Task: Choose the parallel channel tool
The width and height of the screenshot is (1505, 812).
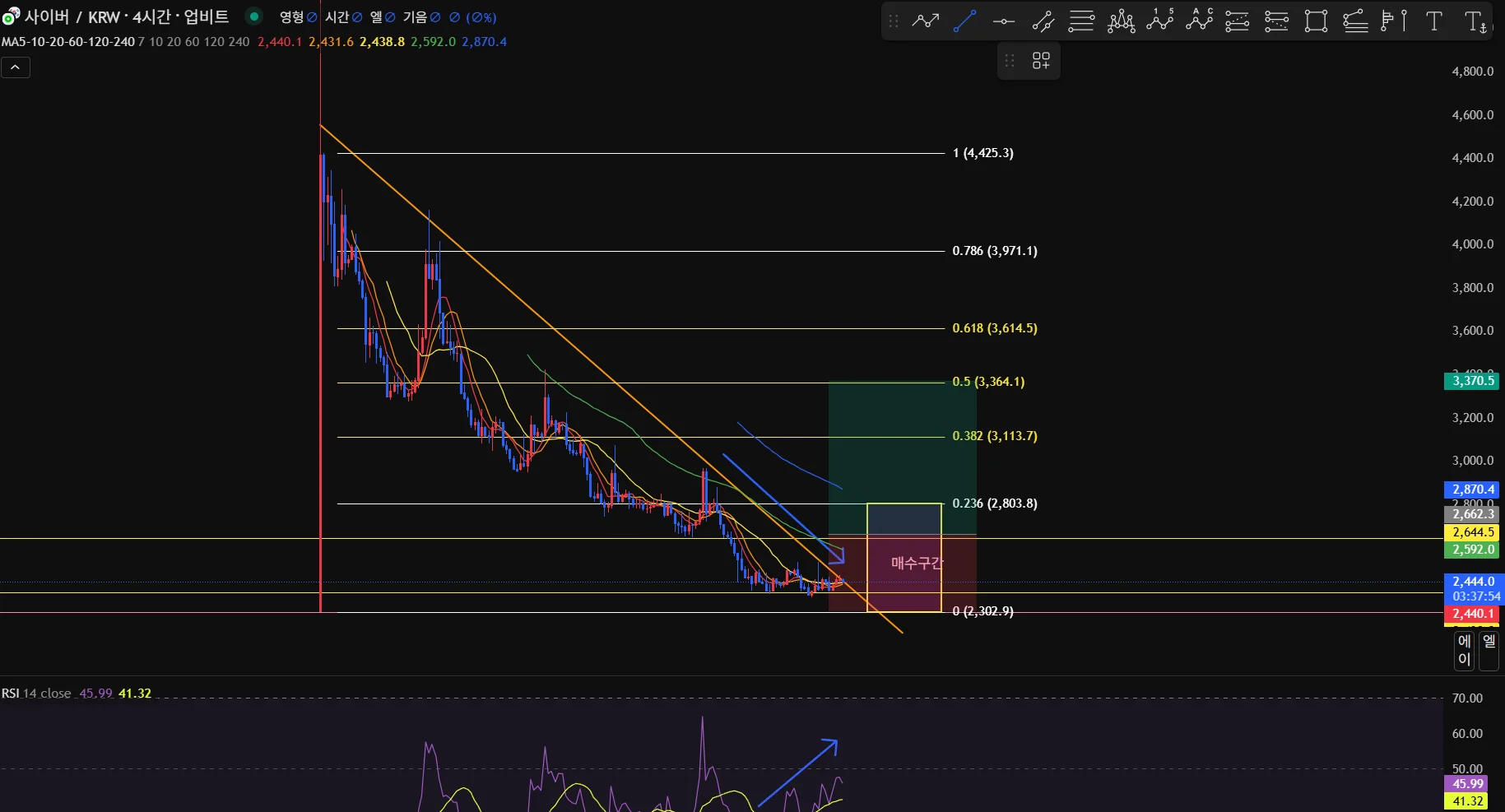Action: [1043, 21]
